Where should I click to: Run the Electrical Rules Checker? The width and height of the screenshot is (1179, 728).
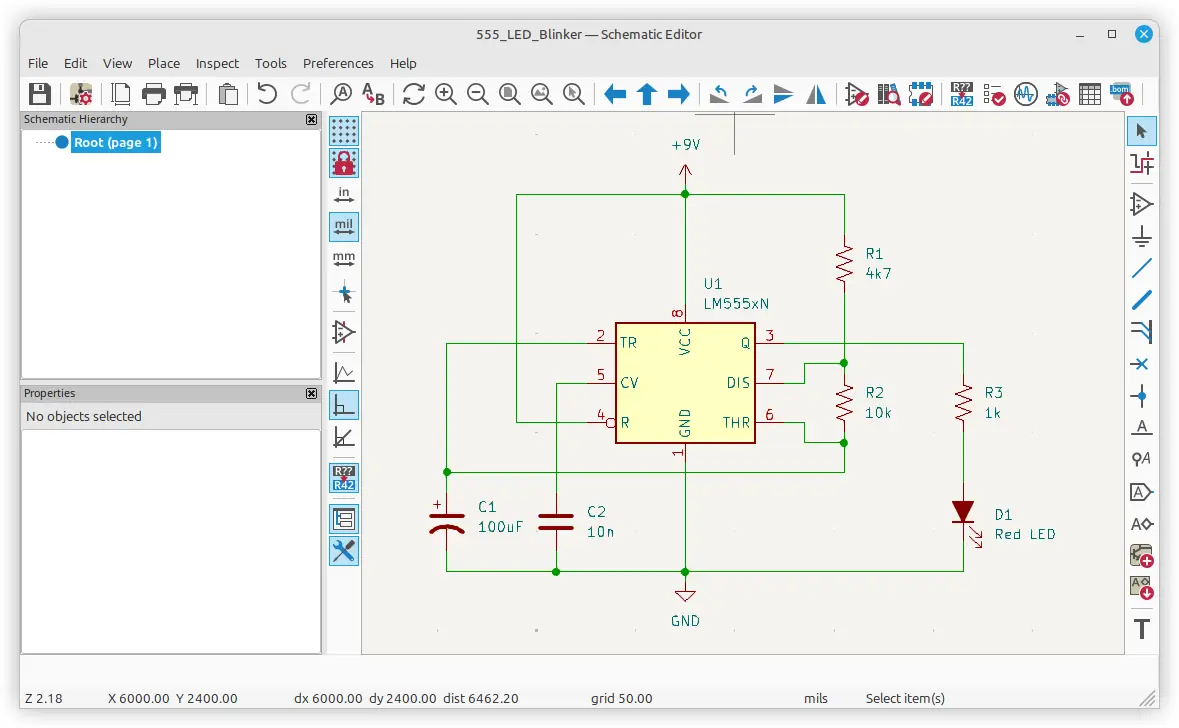coord(994,94)
